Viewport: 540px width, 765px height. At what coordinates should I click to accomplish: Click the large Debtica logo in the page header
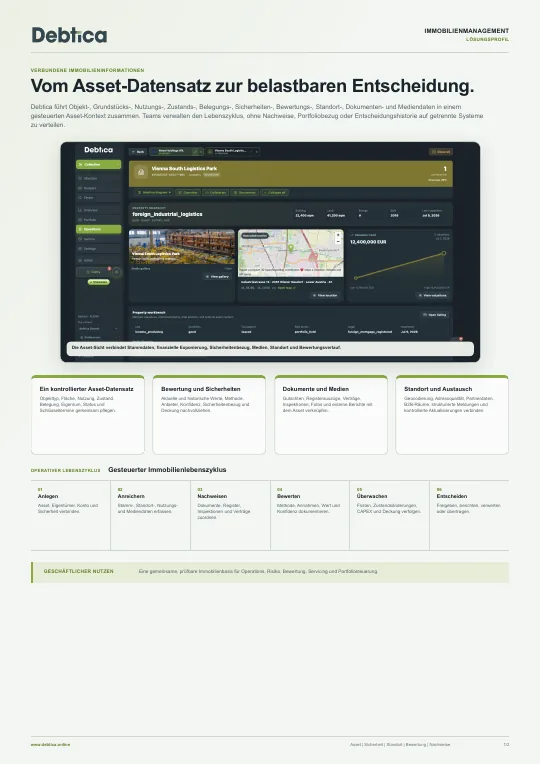tap(69, 35)
